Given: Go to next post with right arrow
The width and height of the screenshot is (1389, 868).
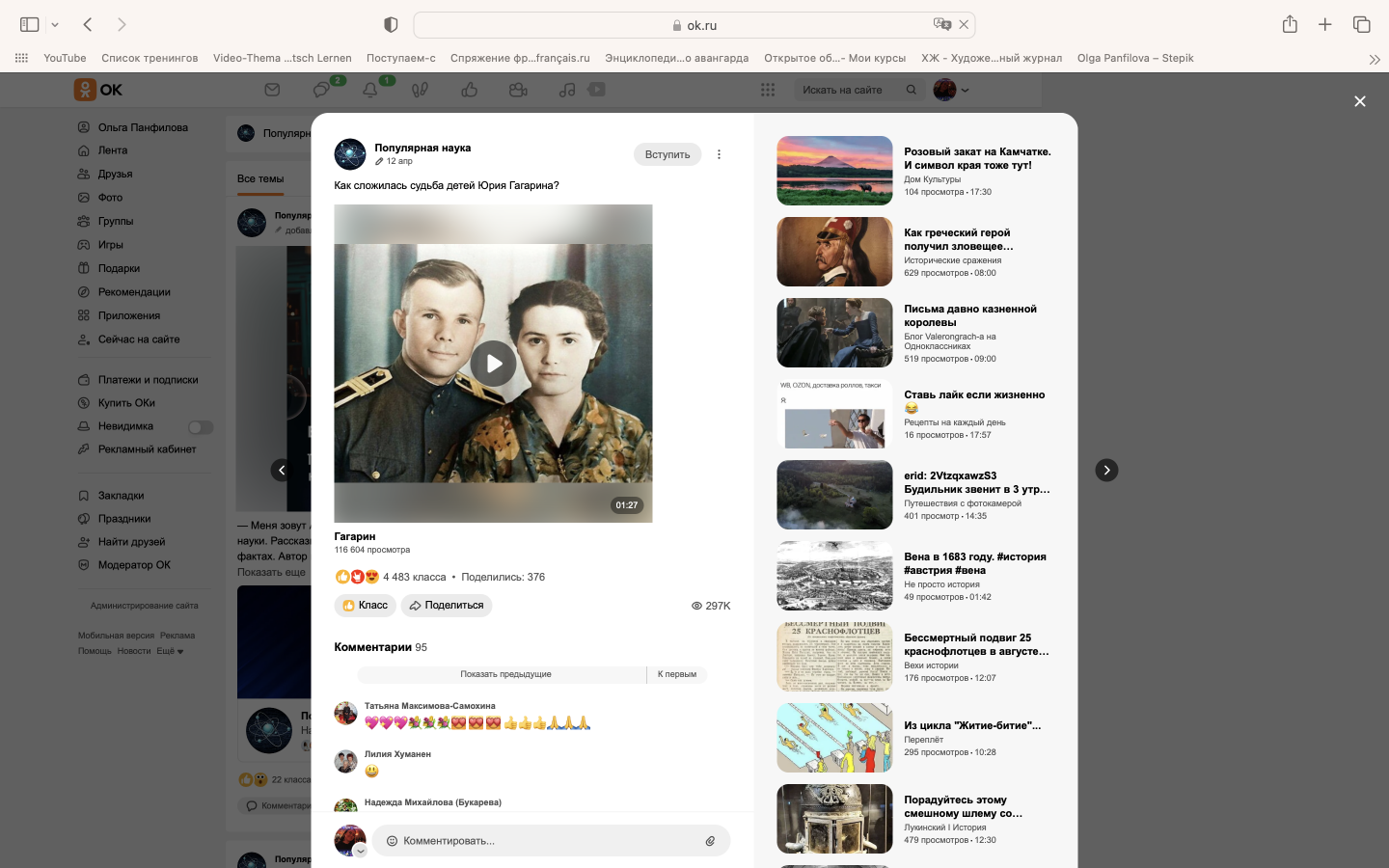Looking at the screenshot, I should 1106,470.
